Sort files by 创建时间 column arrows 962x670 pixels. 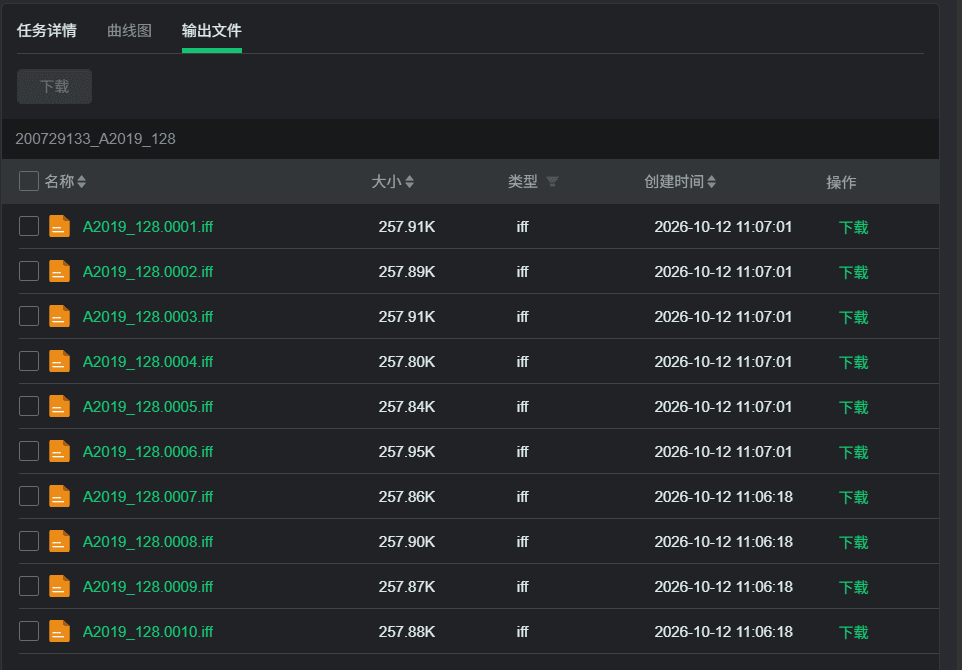(x=712, y=182)
